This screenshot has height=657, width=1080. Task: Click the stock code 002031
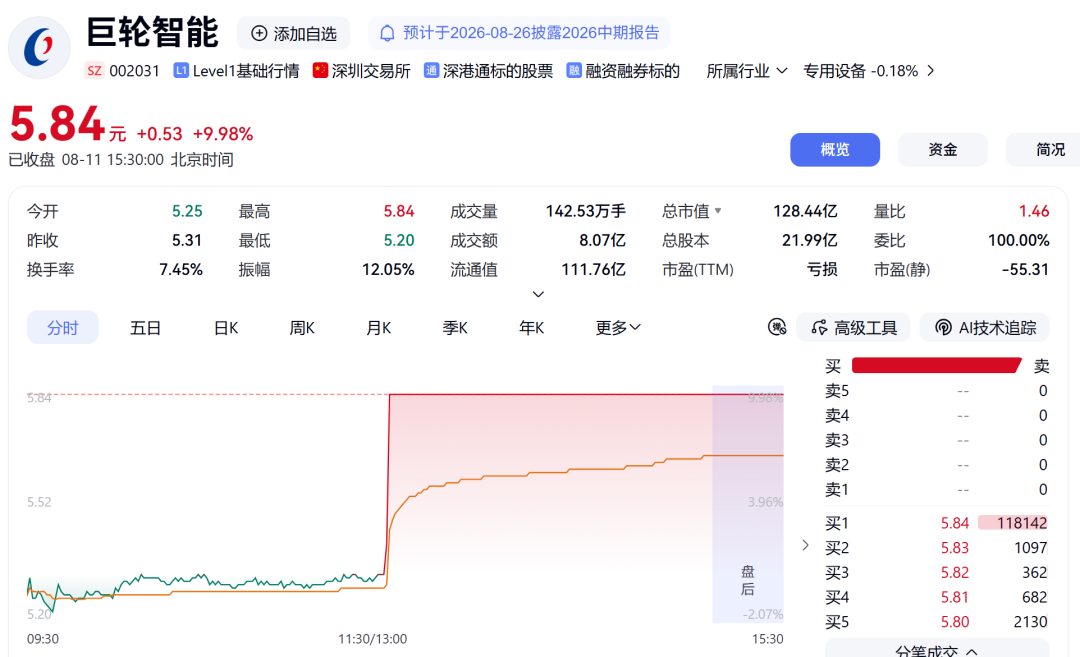[x=134, y=71]
